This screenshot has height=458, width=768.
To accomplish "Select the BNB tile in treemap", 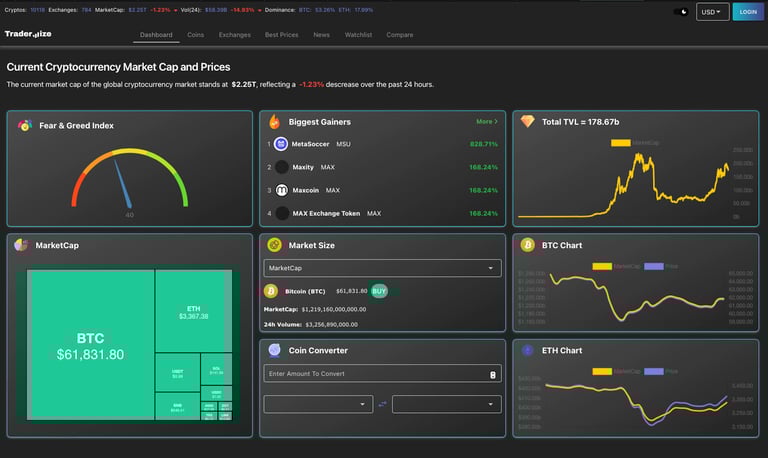I will [177, 407].
